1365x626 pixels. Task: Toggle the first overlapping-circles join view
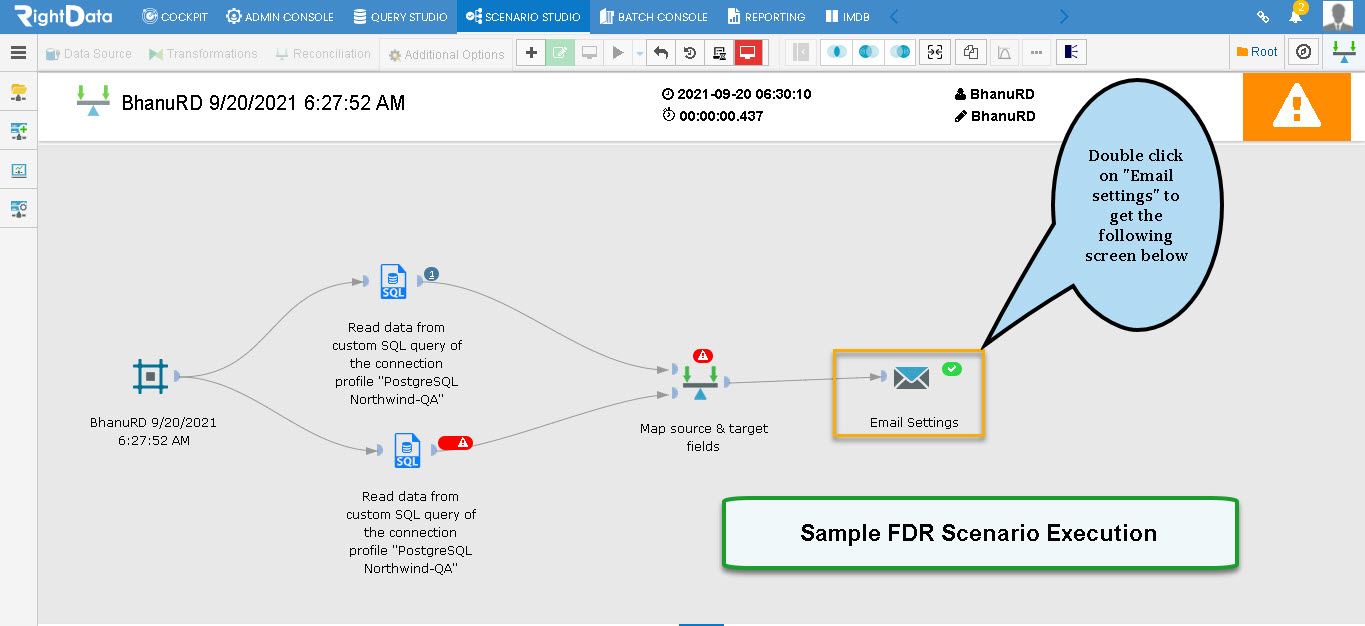click(x=836, y=53)
